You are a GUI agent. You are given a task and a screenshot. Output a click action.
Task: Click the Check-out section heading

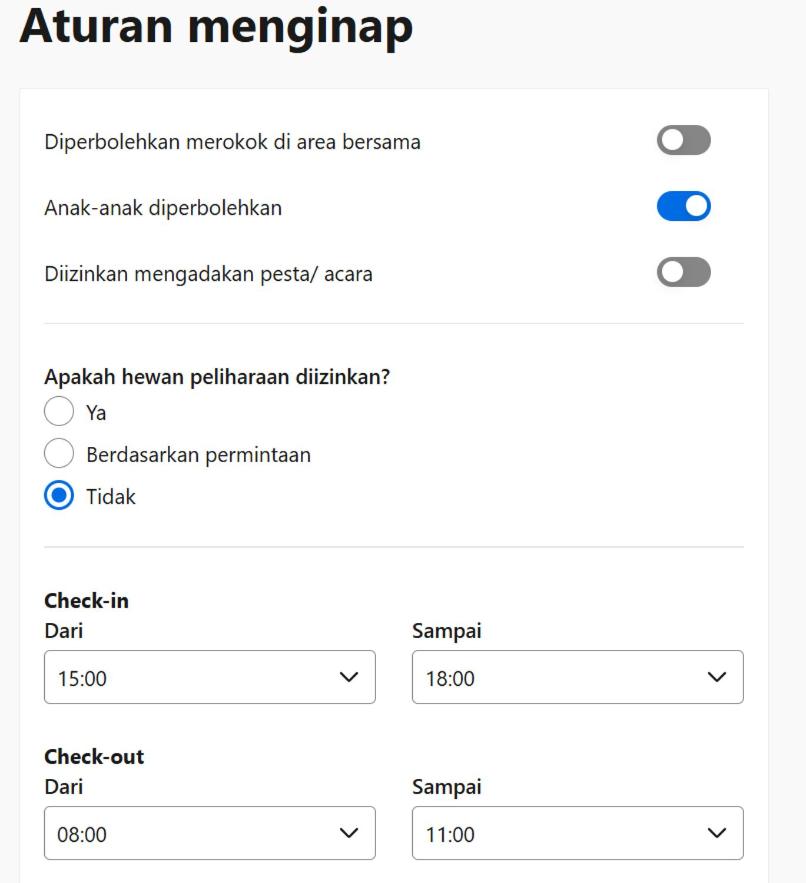coord(94,757)
